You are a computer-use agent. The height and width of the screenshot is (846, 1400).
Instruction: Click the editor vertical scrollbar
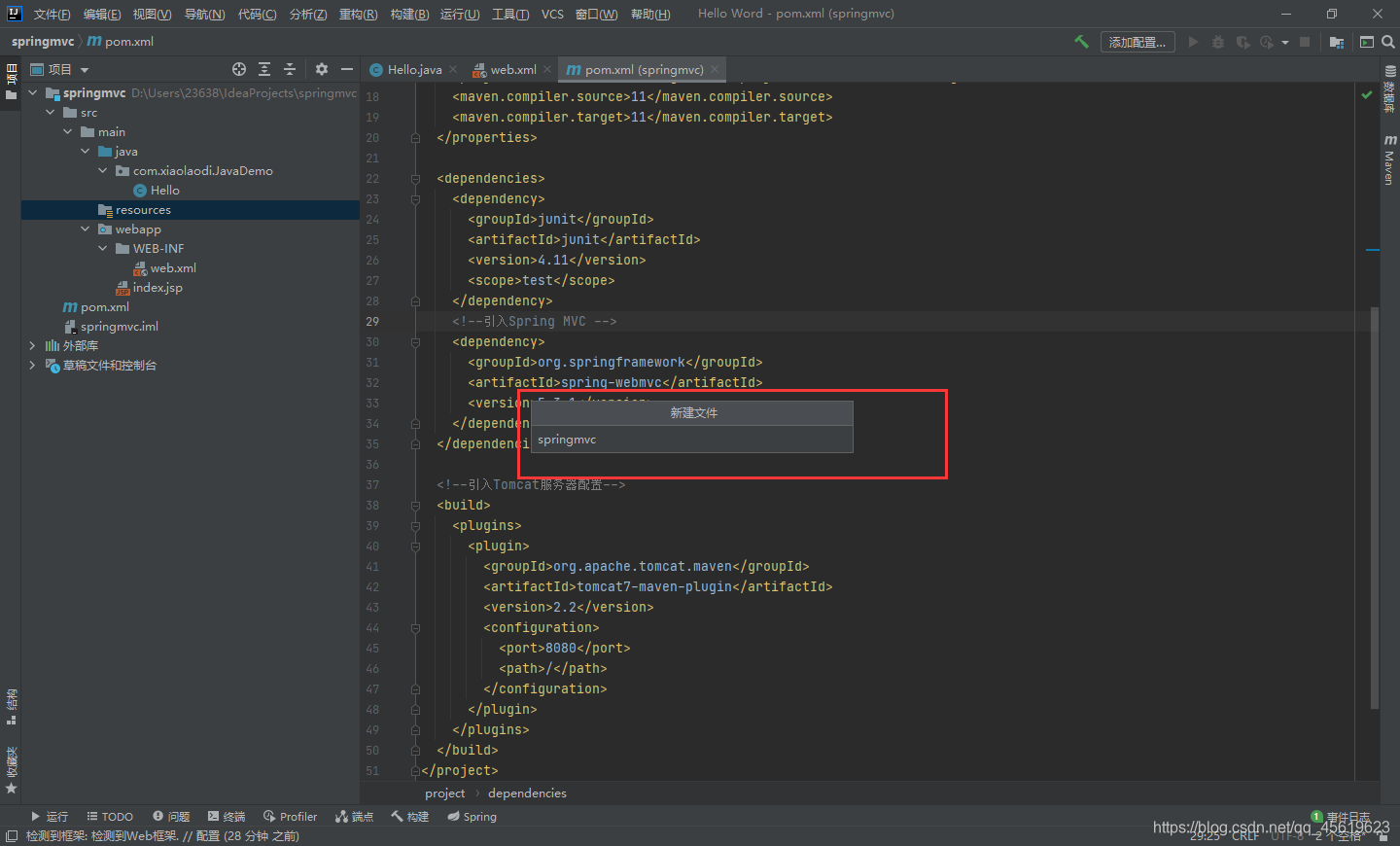tap(1374, 508)
